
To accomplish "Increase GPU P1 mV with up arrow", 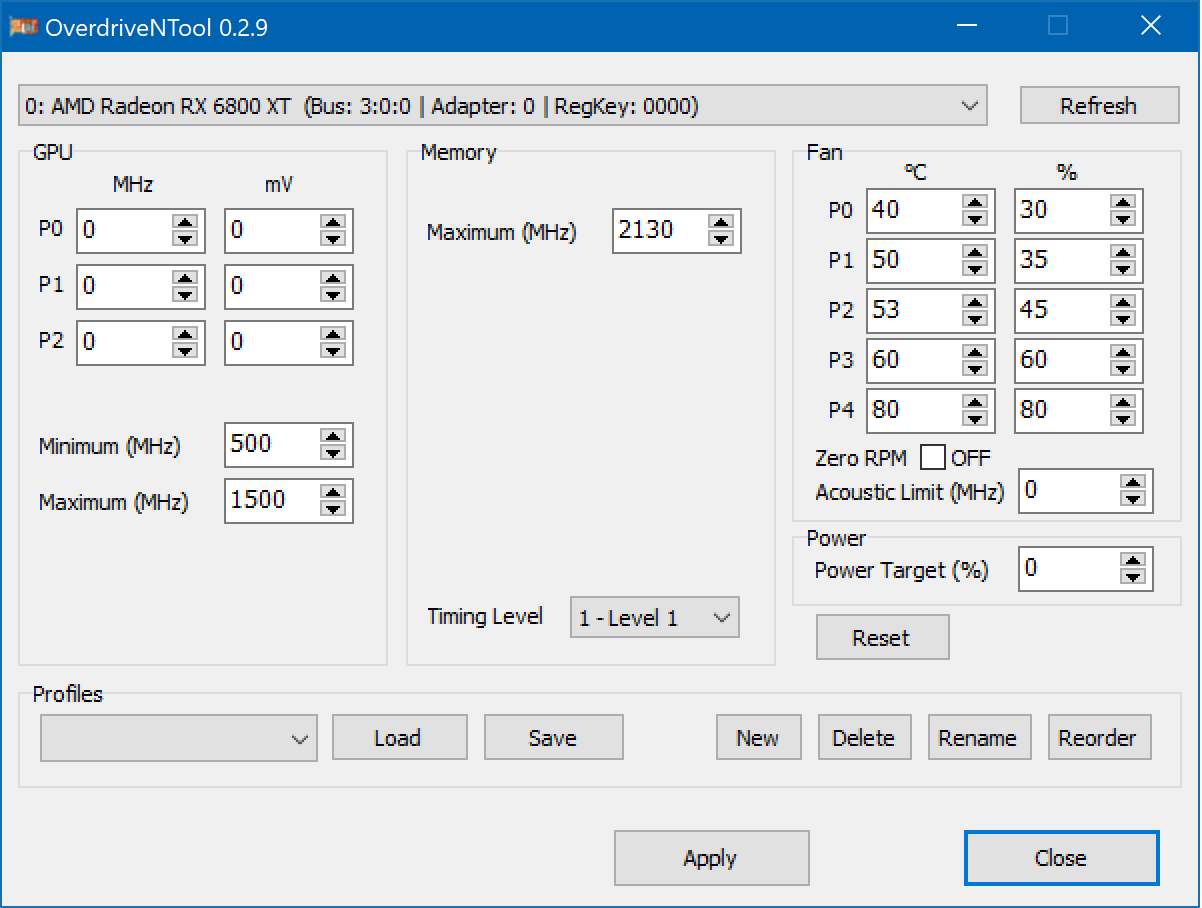I will (x=333, y=278).
